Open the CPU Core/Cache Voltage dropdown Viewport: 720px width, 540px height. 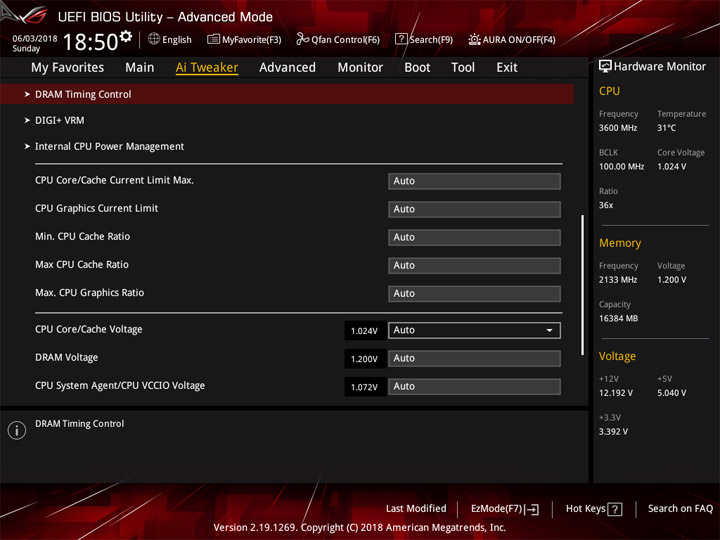pyautogui.click(x=474, y=330)
